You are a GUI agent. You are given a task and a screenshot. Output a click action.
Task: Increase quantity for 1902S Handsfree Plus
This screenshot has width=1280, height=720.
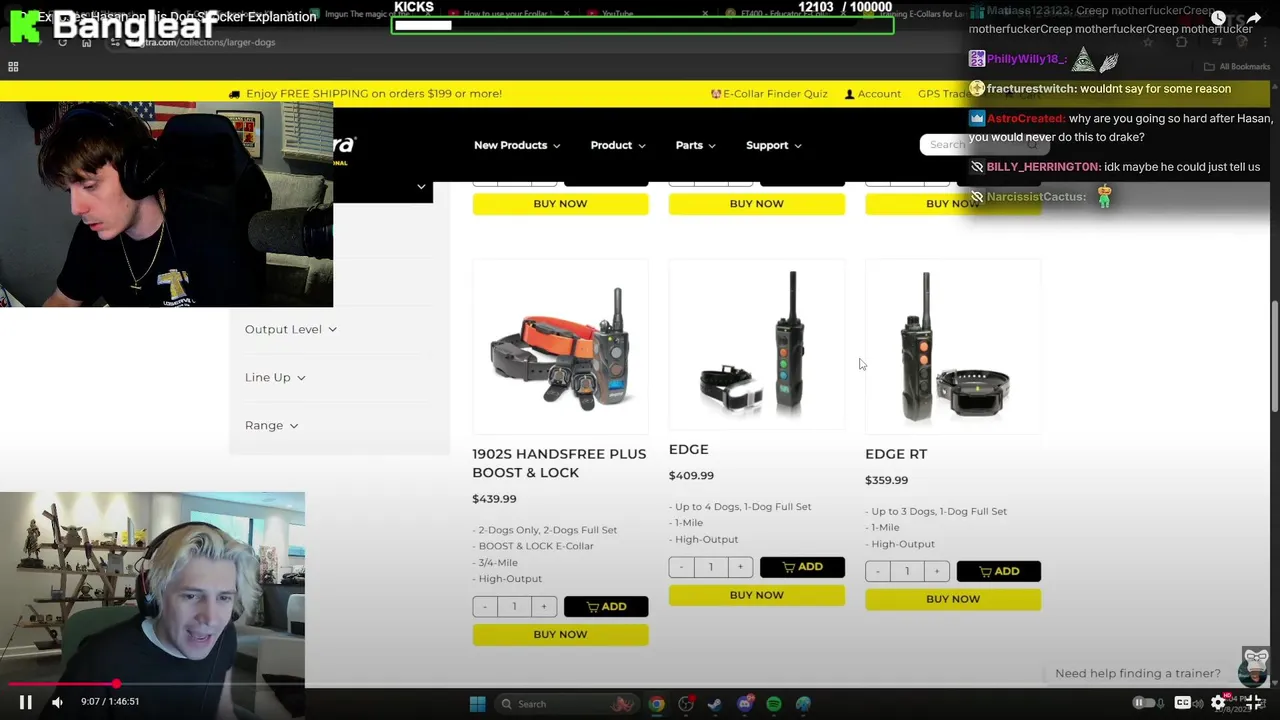click(x=544, y=607)
